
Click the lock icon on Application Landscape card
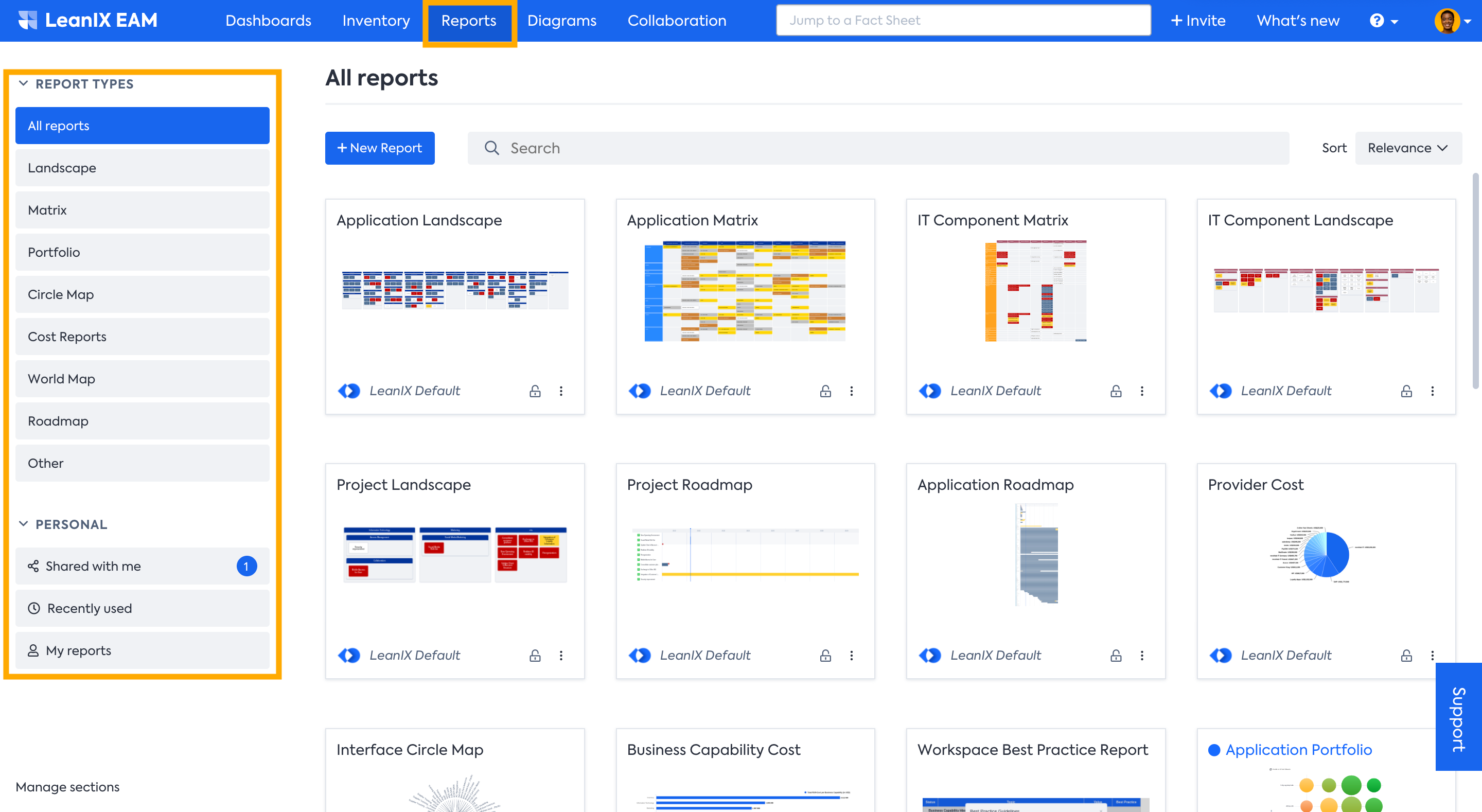535,391
